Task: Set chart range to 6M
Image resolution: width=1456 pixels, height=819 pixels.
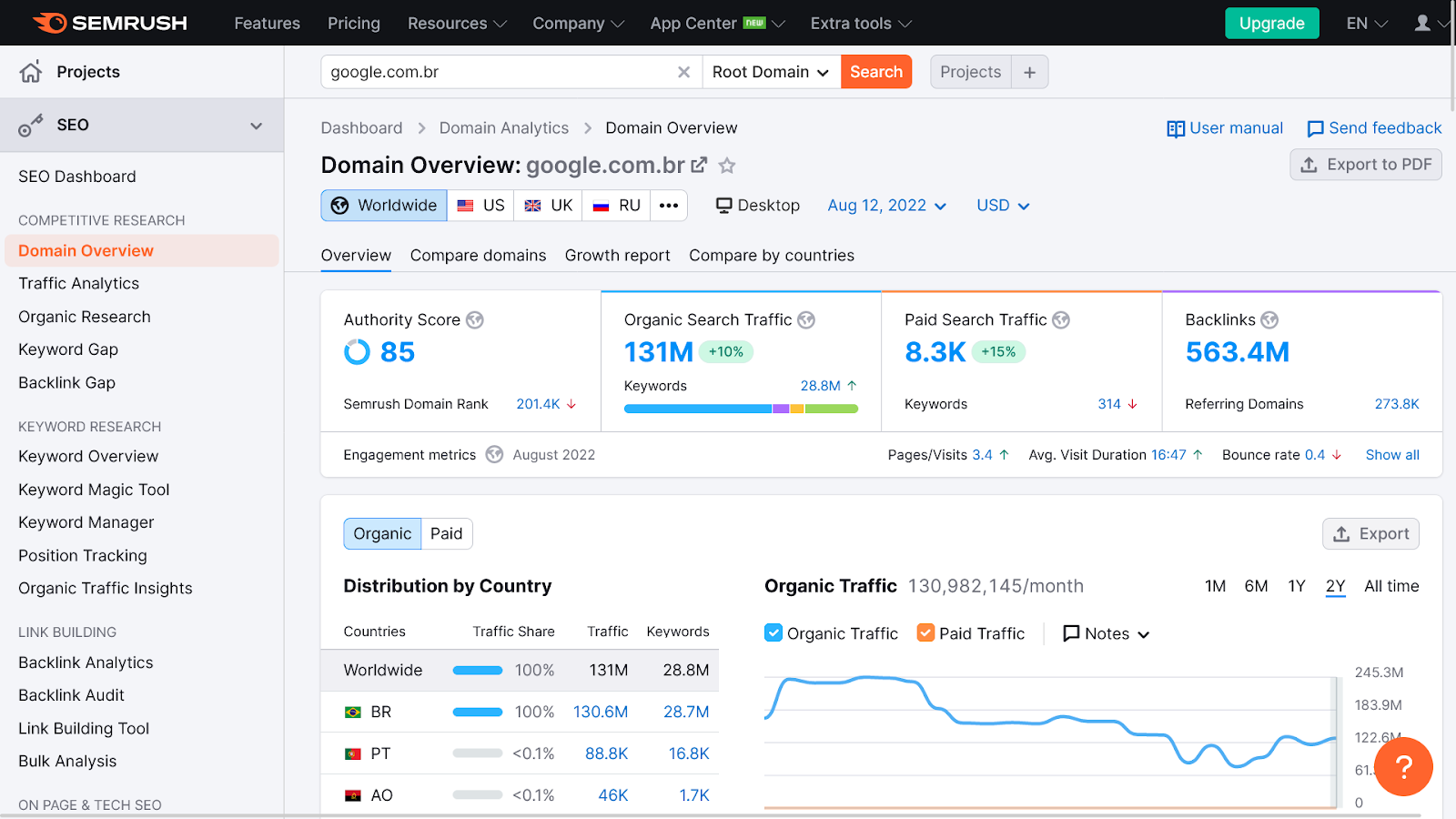Action: coord(1256,586)
